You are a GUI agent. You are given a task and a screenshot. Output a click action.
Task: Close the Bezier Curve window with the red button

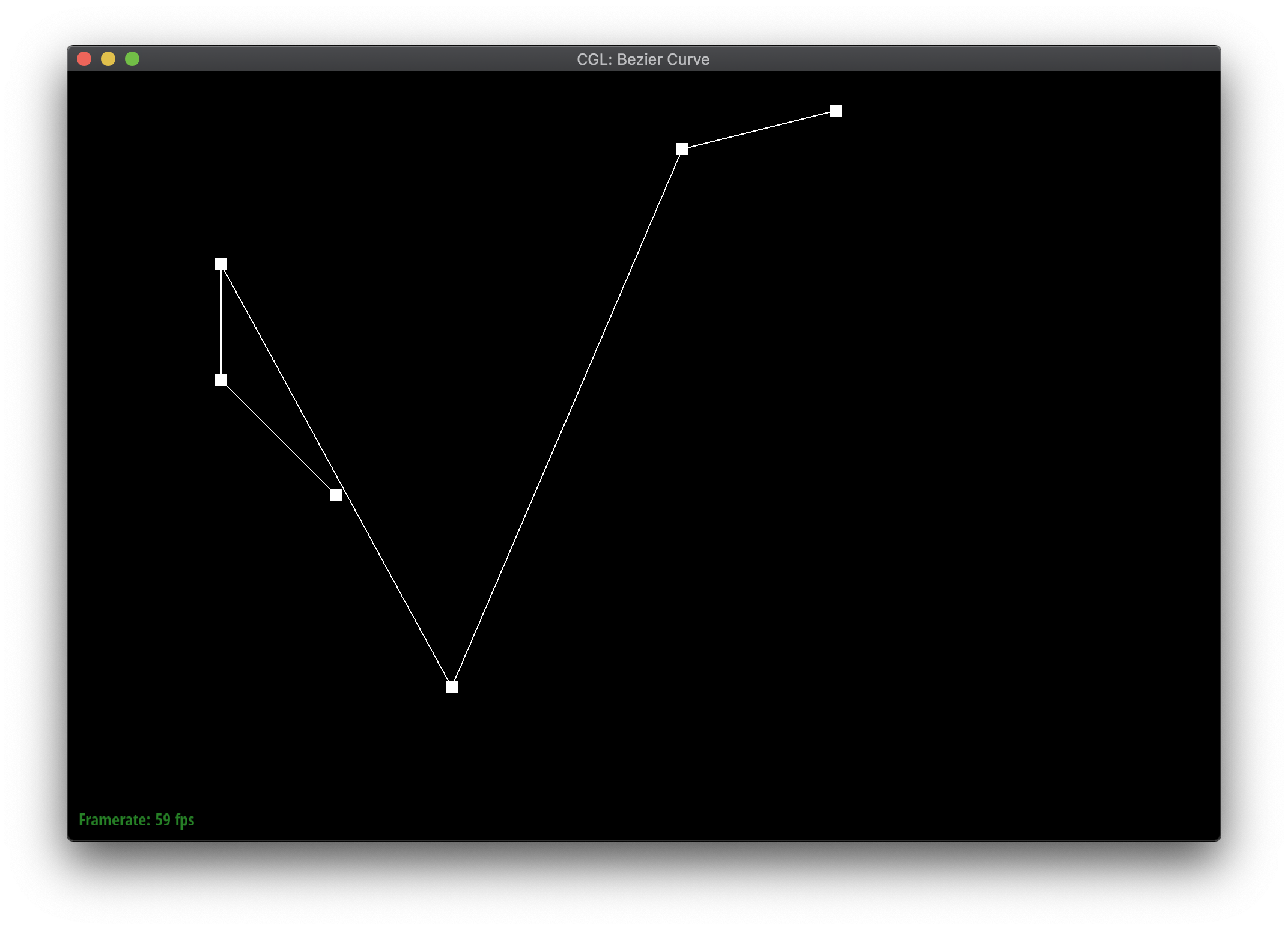(84, 59)
